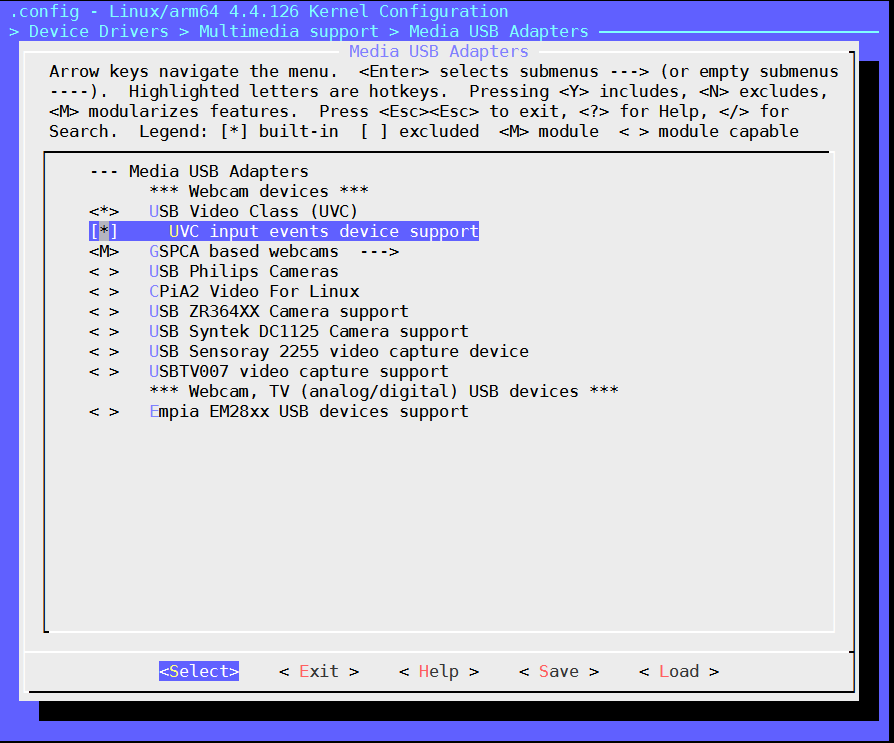The image size is (894, 743).
Task: Toggle UVC input events device support checkbox
Action: click(x=104, y=232)
